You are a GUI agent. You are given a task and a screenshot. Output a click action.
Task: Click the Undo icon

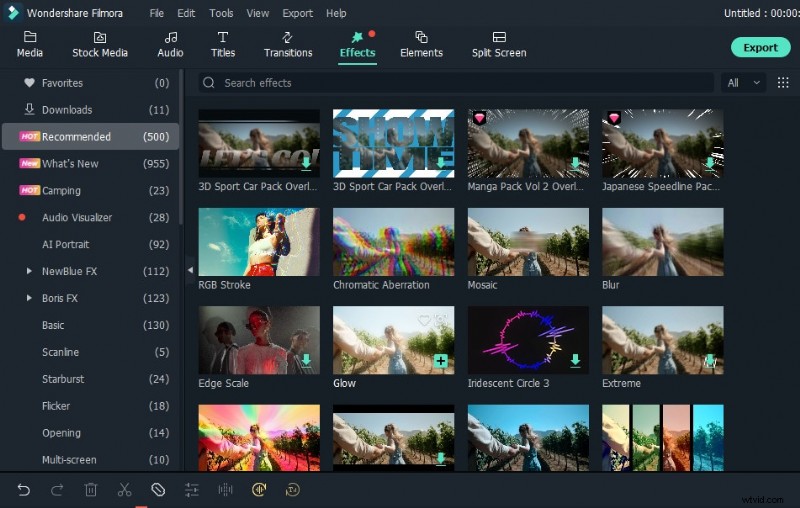point(23,490)
